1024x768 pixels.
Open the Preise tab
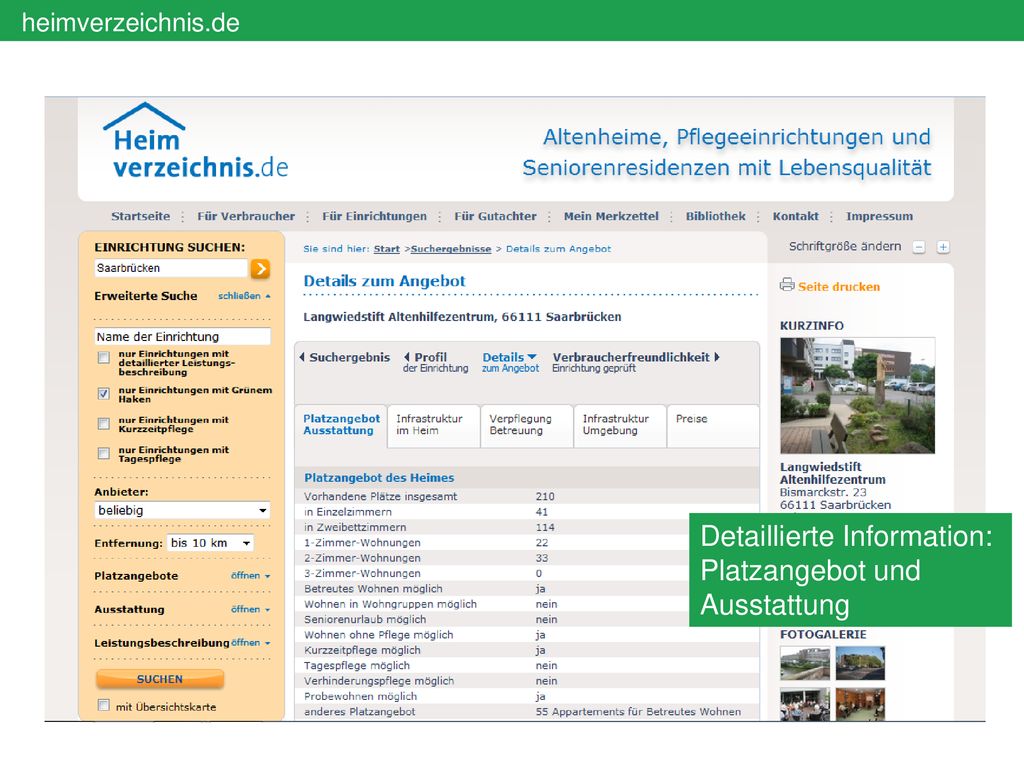(713, 425)
